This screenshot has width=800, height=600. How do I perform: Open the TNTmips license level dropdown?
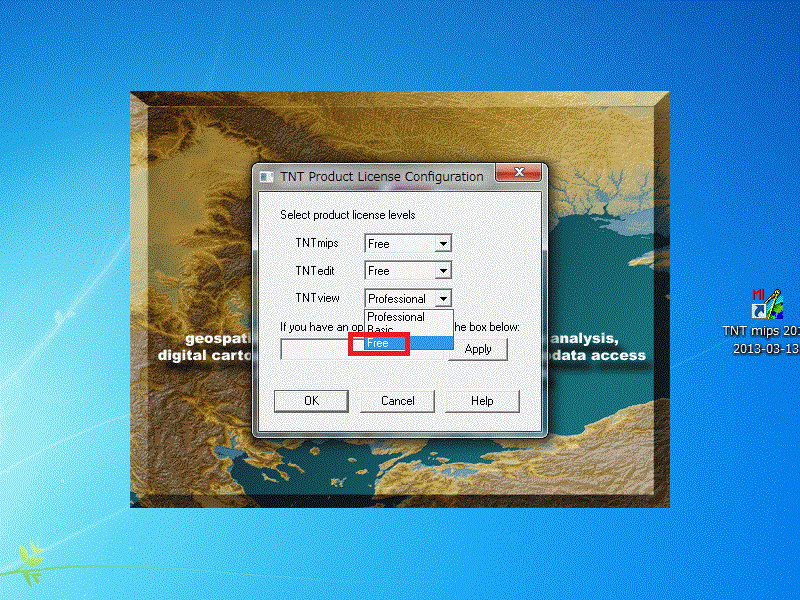(443, 244)
